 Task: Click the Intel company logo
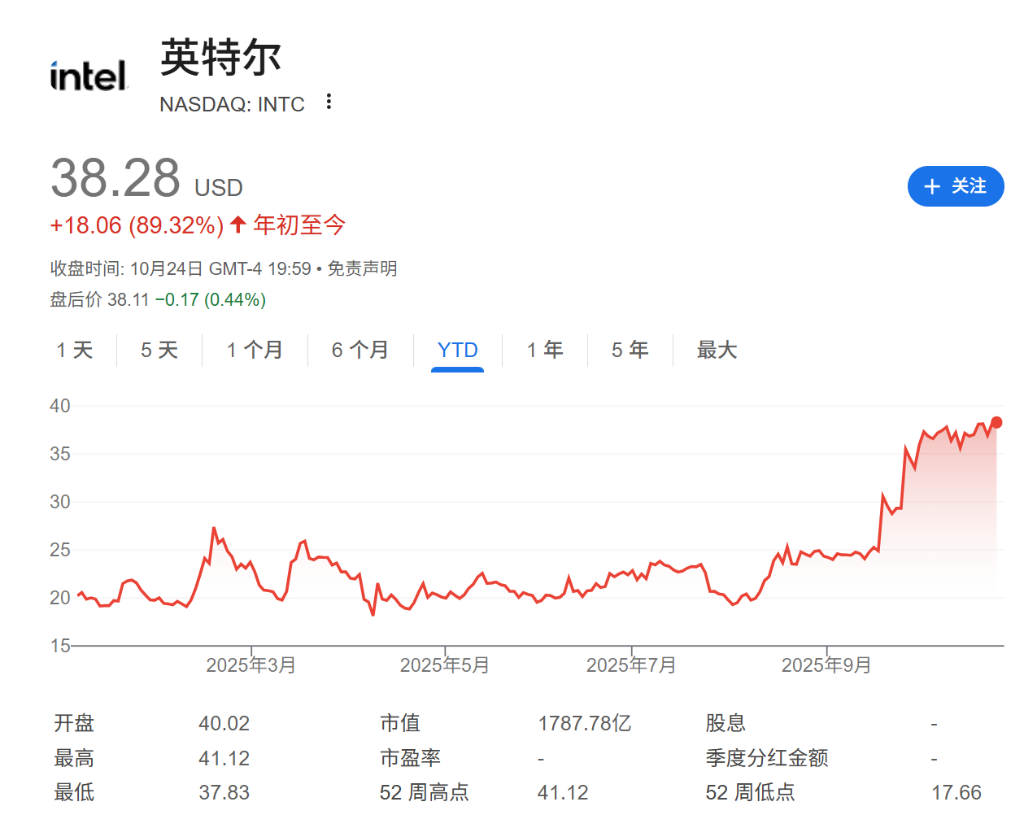(88, 75)
